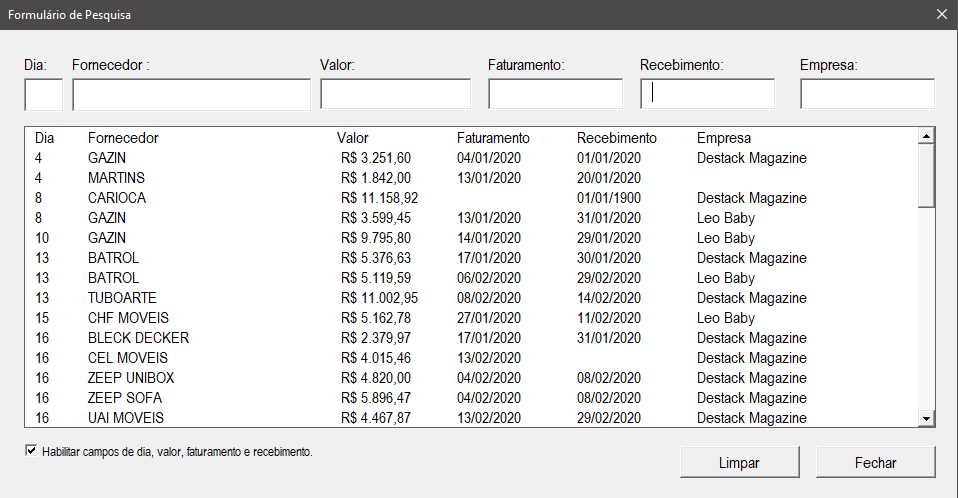Image resolution: width=958 pixels, height=498 pixels.
Task: Click the Fechar button
Action: click(876, 463)
